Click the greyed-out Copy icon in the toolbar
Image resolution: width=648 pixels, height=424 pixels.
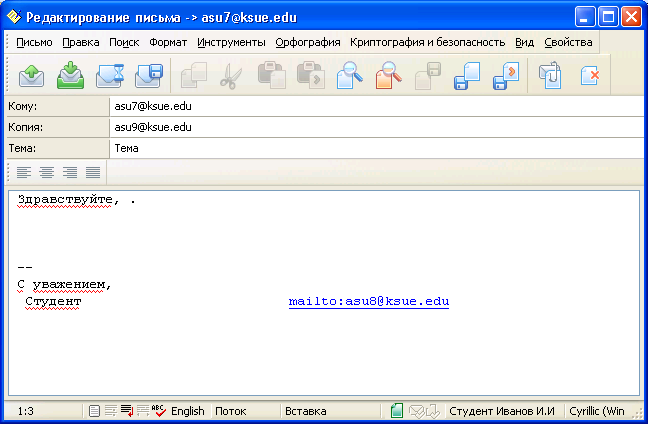point(193,76)
